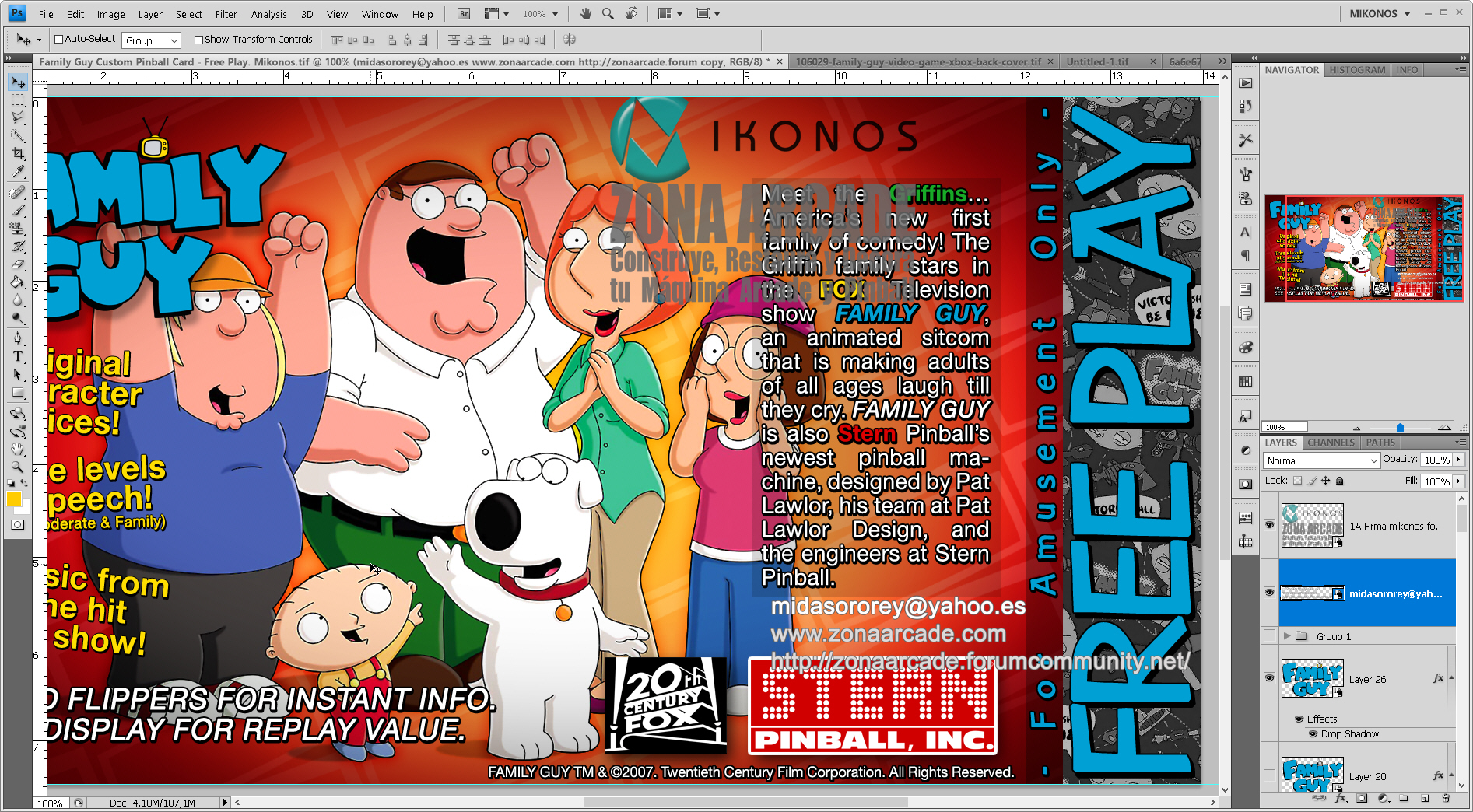Open the Normal blend mode dropdown
Screen dimensions: 1473x812
pos(1321,460)
